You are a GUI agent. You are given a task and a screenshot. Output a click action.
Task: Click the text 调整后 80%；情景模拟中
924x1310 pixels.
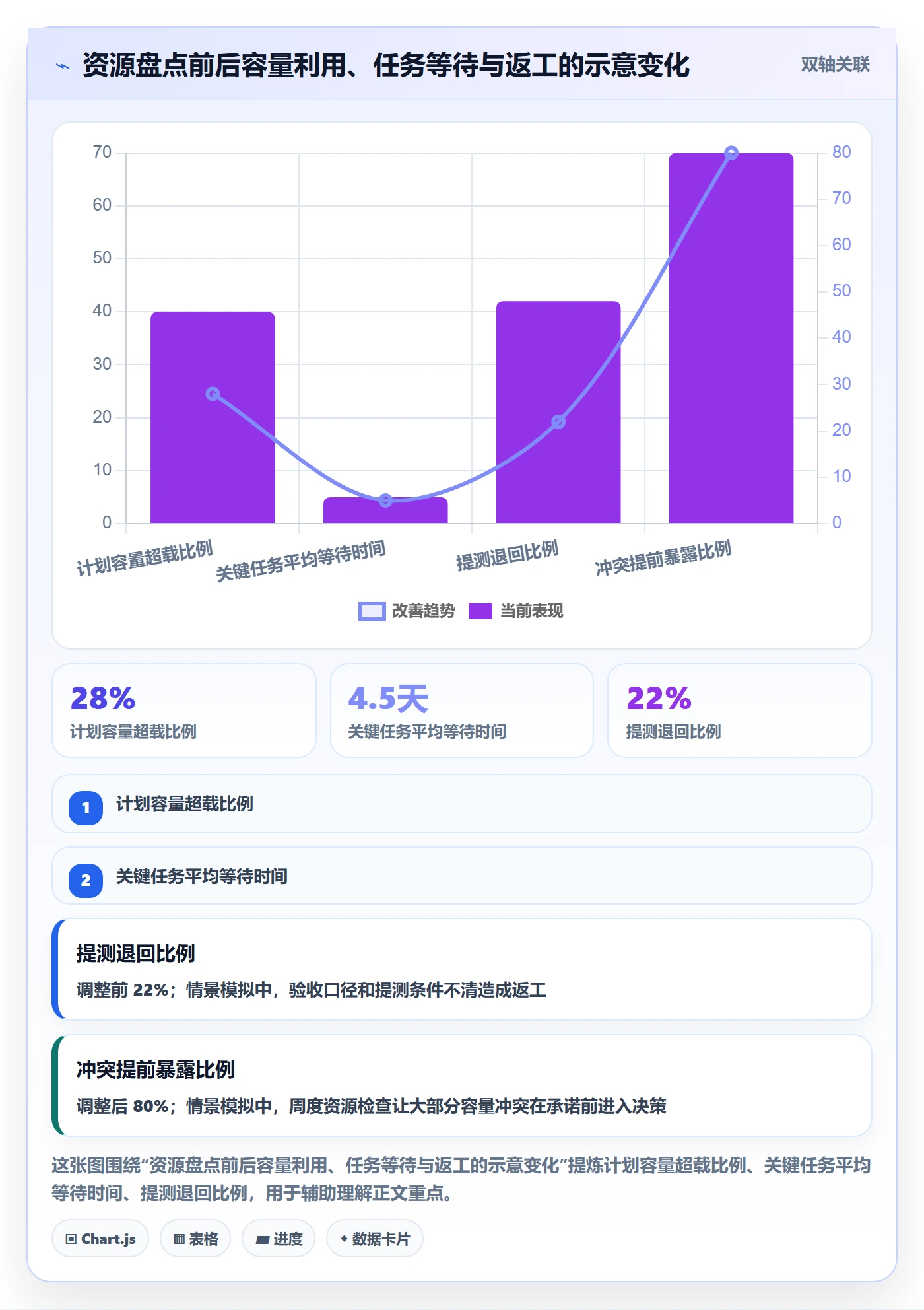coord(174,1106)
